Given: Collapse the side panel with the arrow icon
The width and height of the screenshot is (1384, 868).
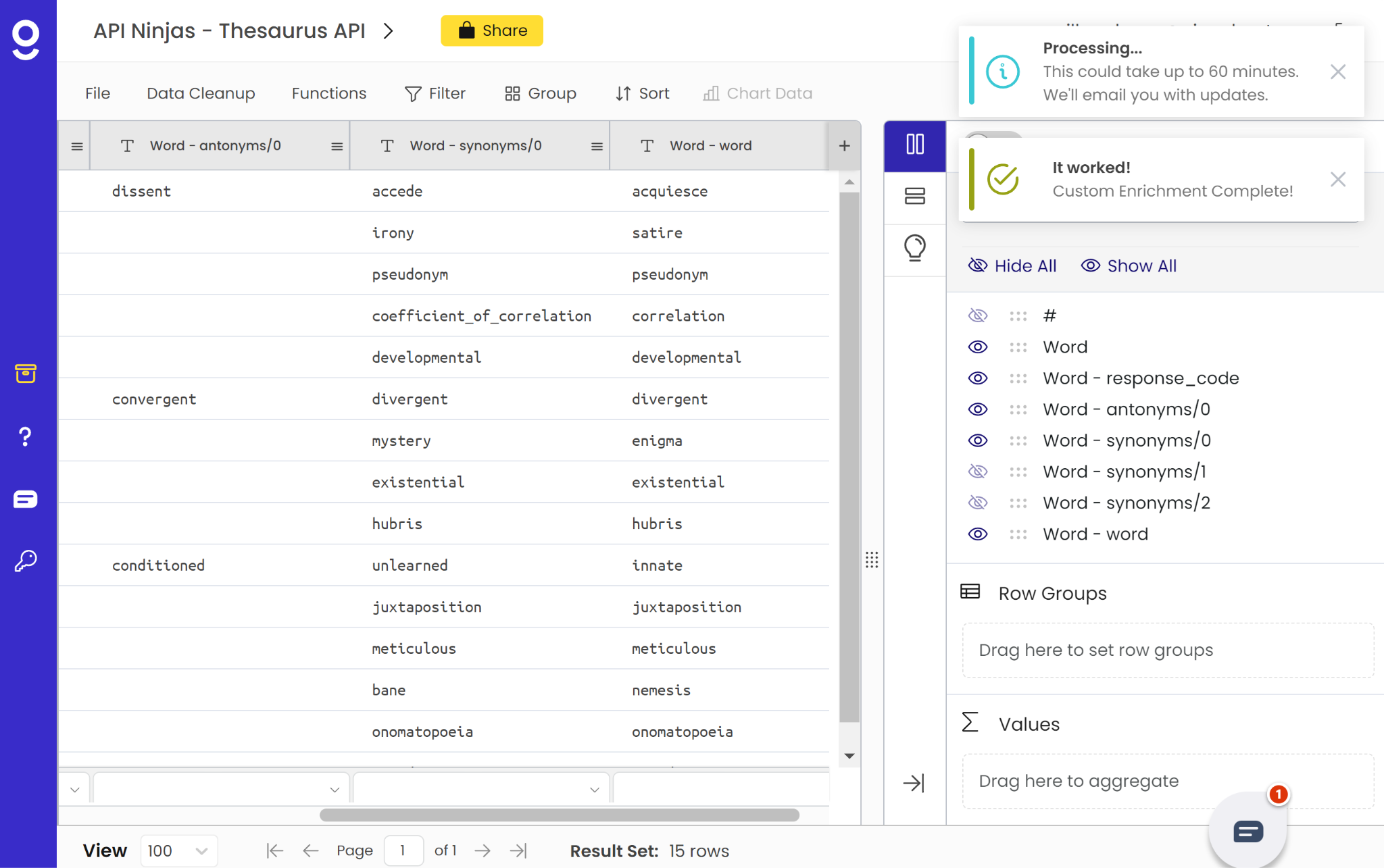Looking at the screenshot, I should (914, 783).
